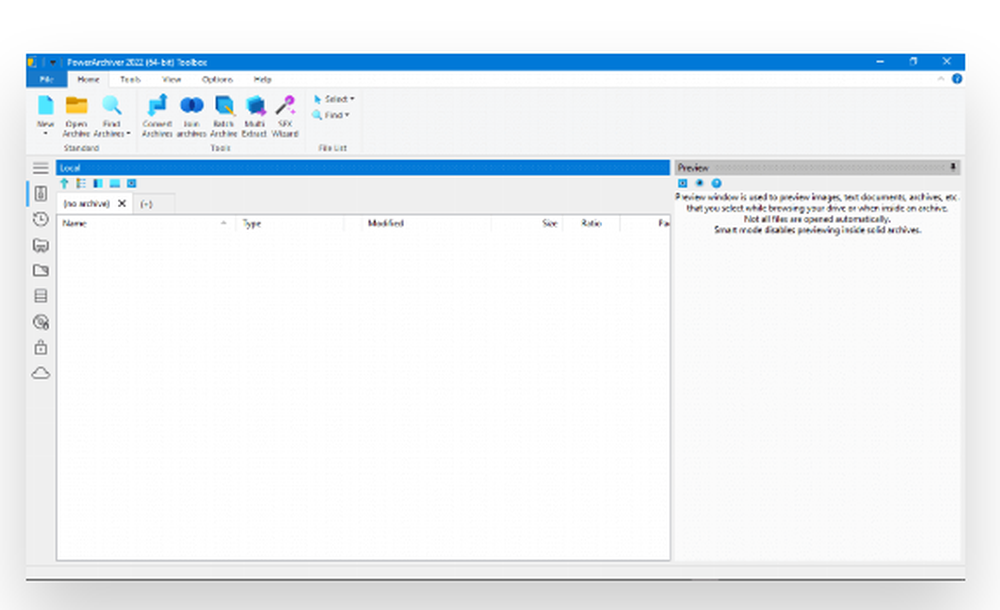Collapse the ribbon with the chevron
This screenshot has width=1000, height=610.
(941, 78)
